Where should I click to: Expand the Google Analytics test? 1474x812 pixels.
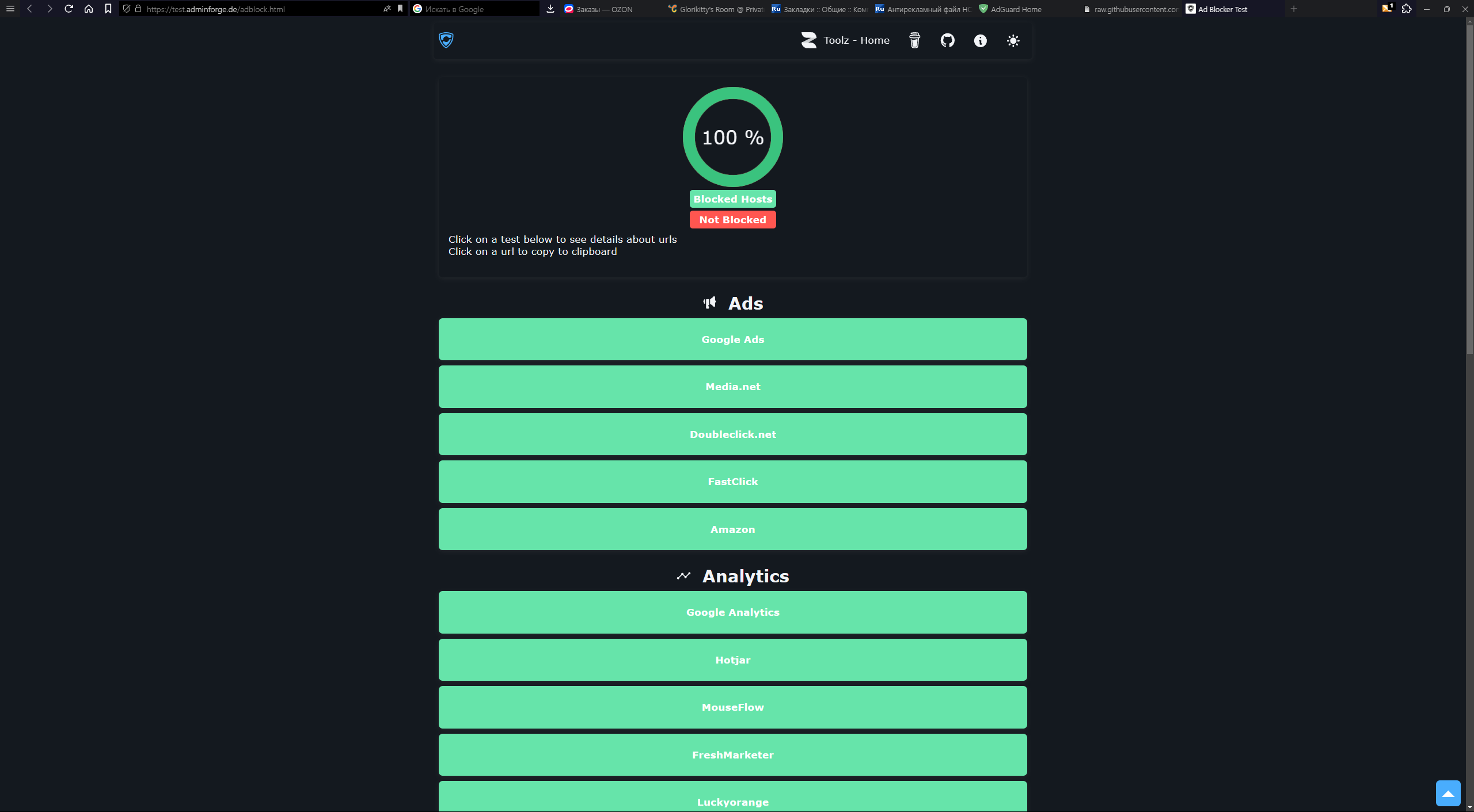(x=733, y=612)
